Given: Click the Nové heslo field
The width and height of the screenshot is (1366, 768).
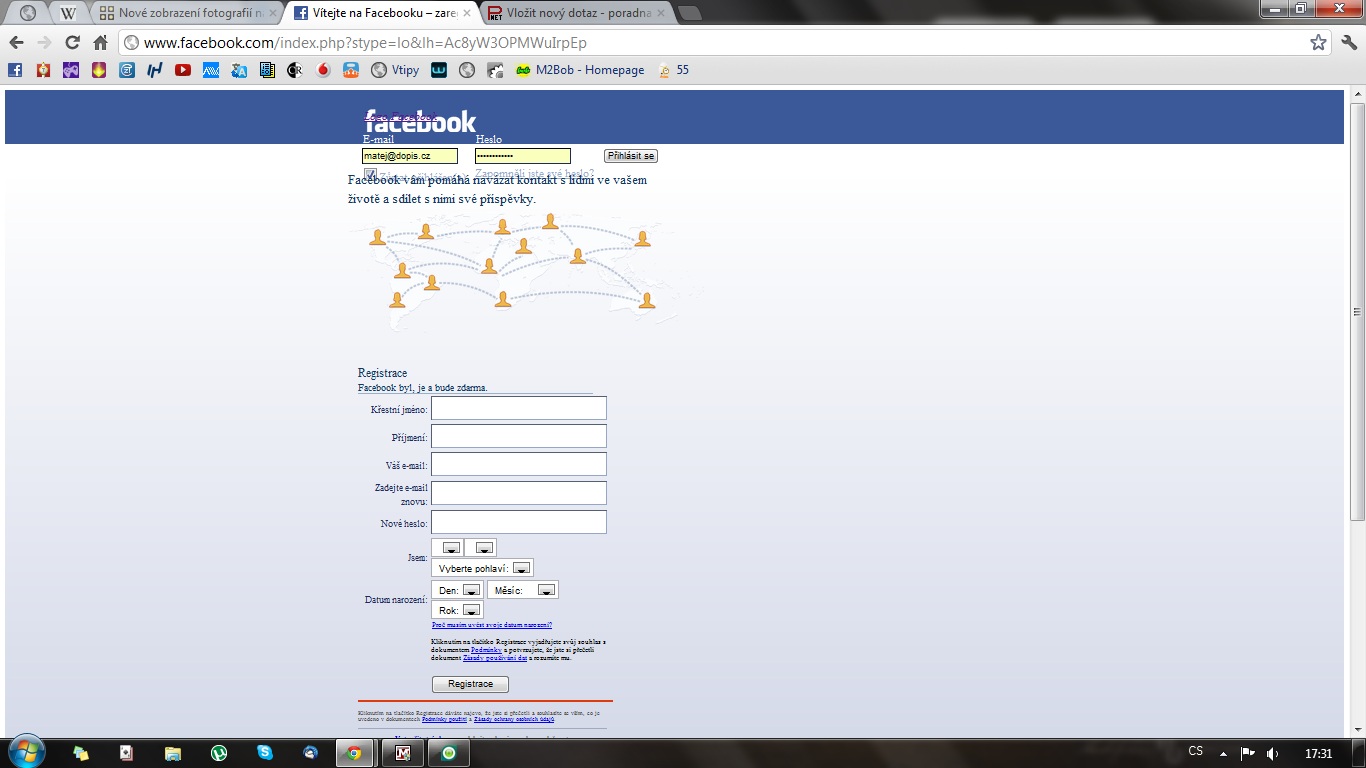Looking at the screenshot, I should pos(519,522).
